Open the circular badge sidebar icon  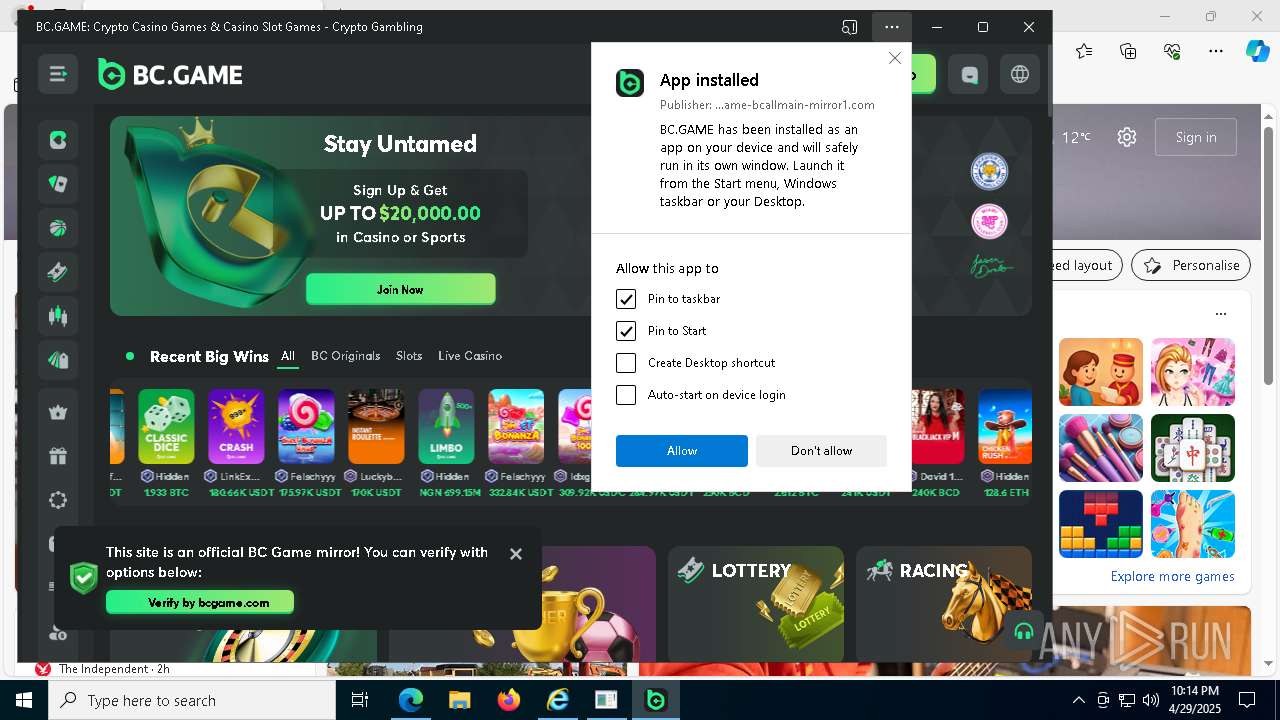[x=58, y=500]
